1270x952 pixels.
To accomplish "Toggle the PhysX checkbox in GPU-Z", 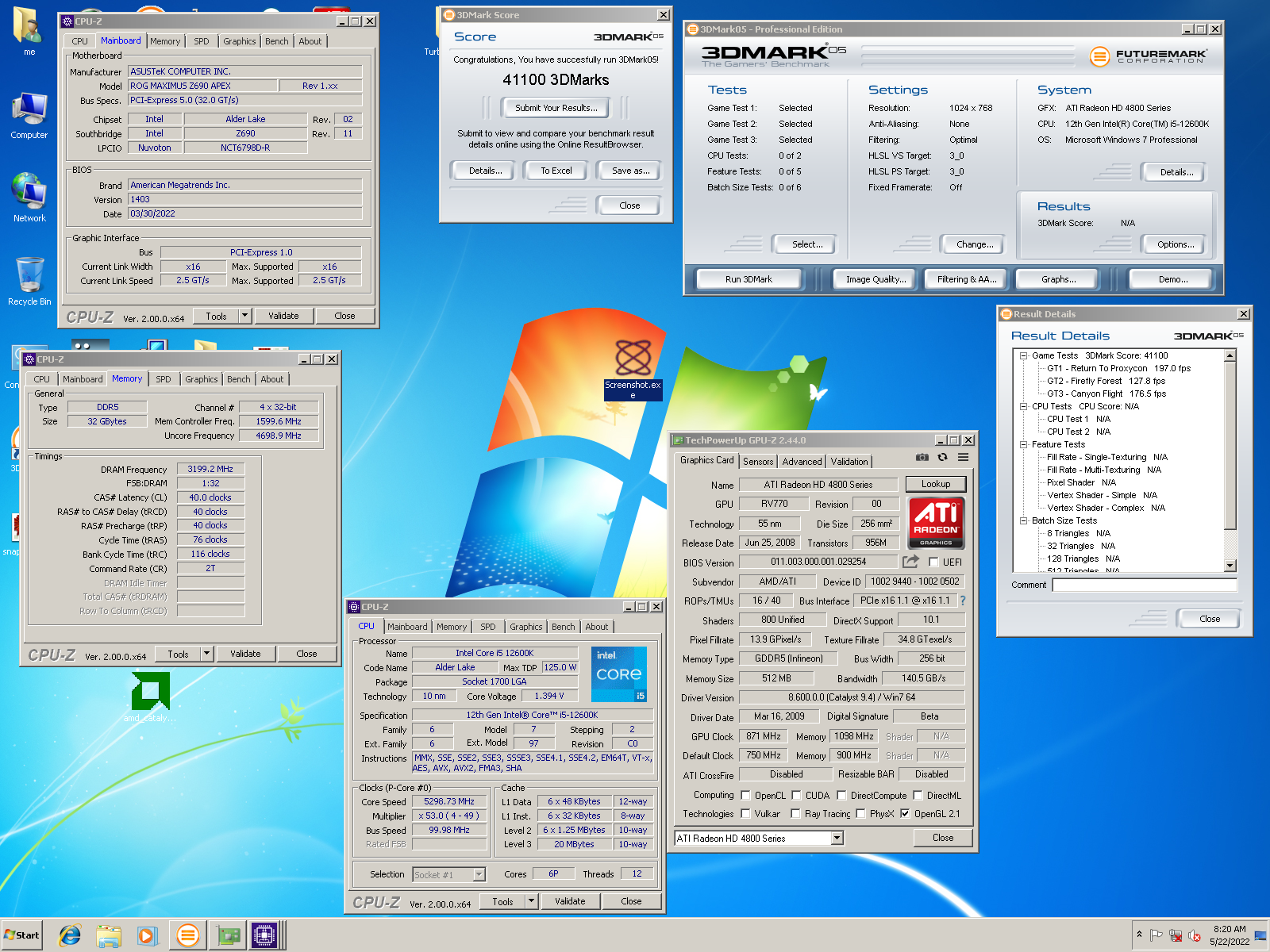I will click(860, 813).
